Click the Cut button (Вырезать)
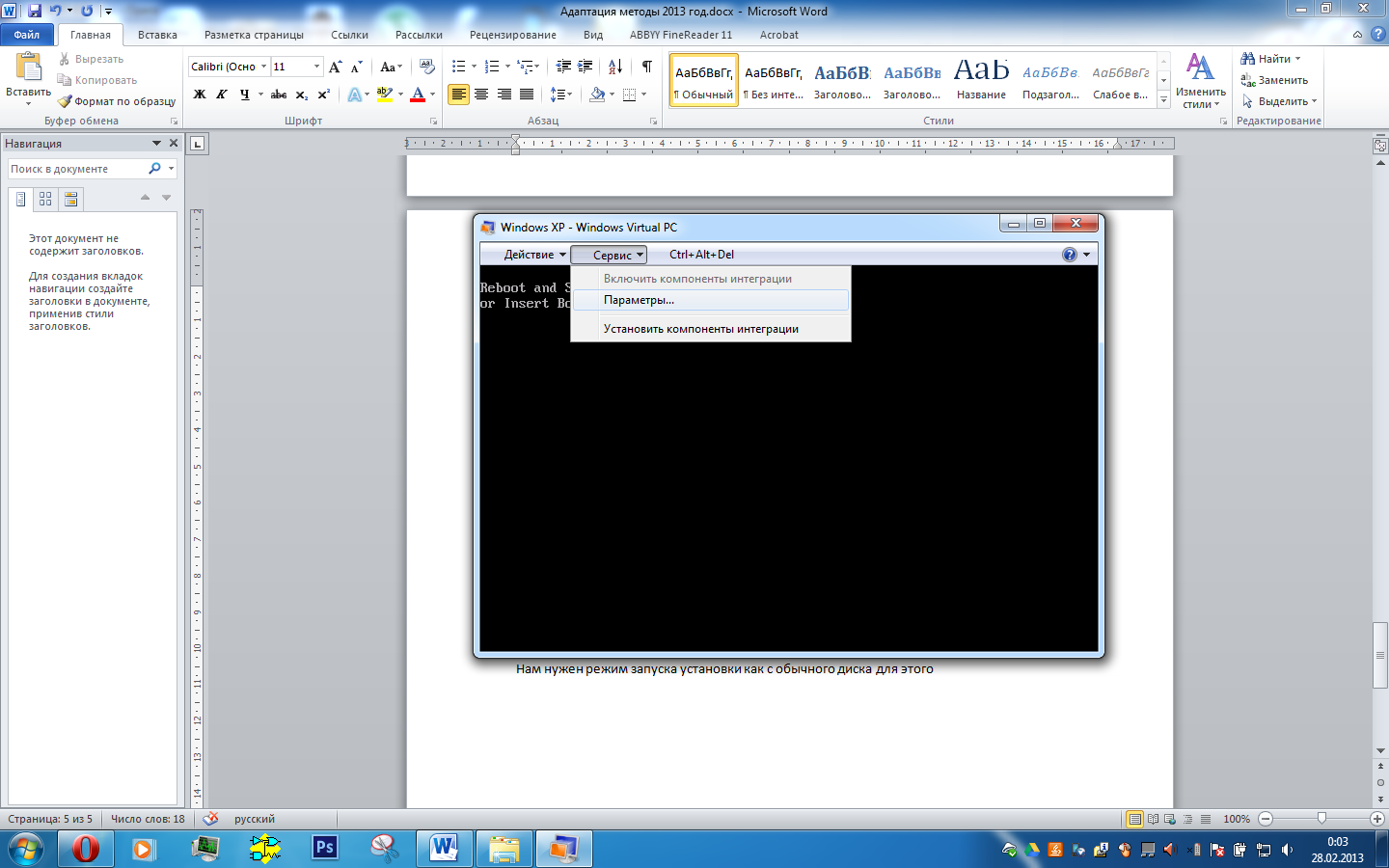Screen dimensions: 1389x868 pyautogui.click(x=92, y=59)
